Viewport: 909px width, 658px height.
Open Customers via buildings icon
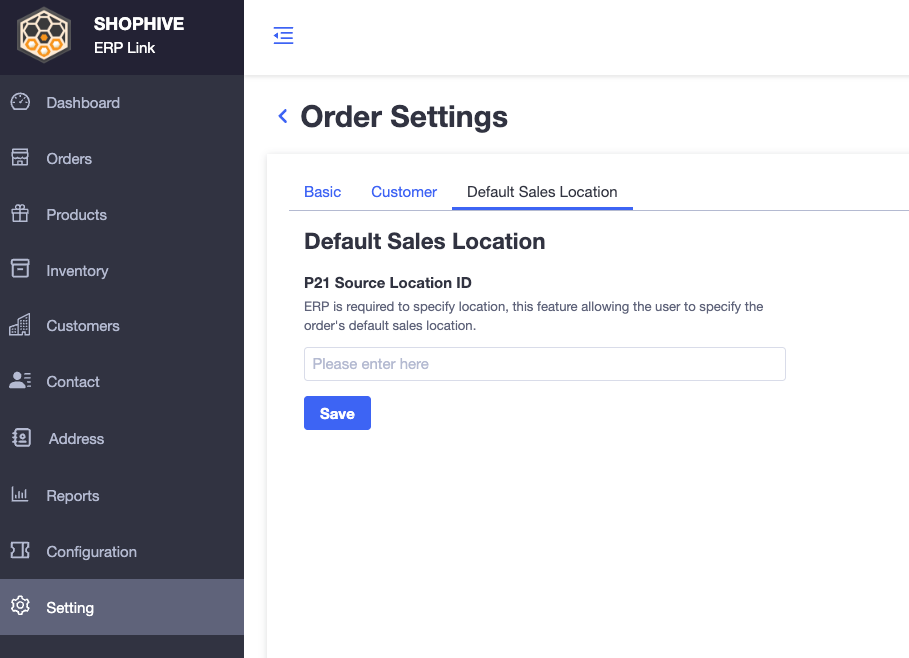tap(20, 325)
